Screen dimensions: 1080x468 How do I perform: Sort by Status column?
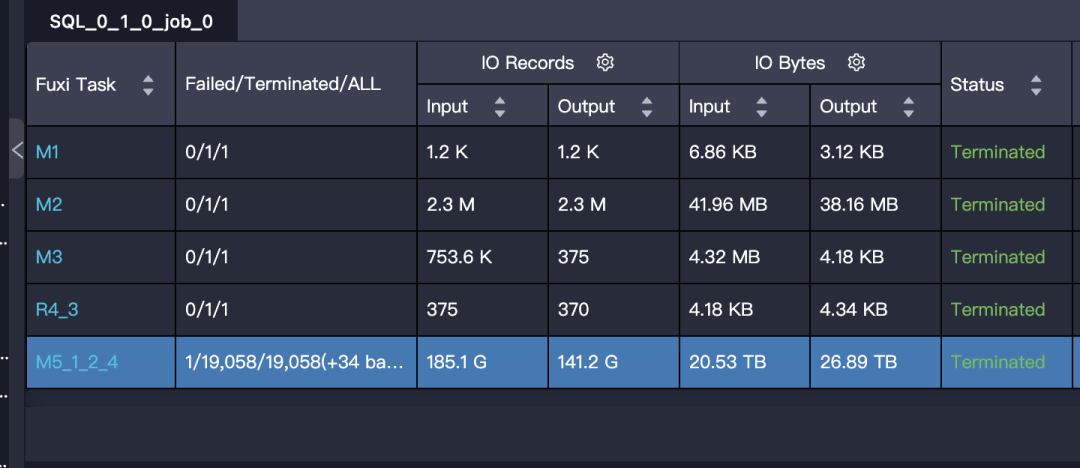pyautogui.click(x=1036, y=85)
